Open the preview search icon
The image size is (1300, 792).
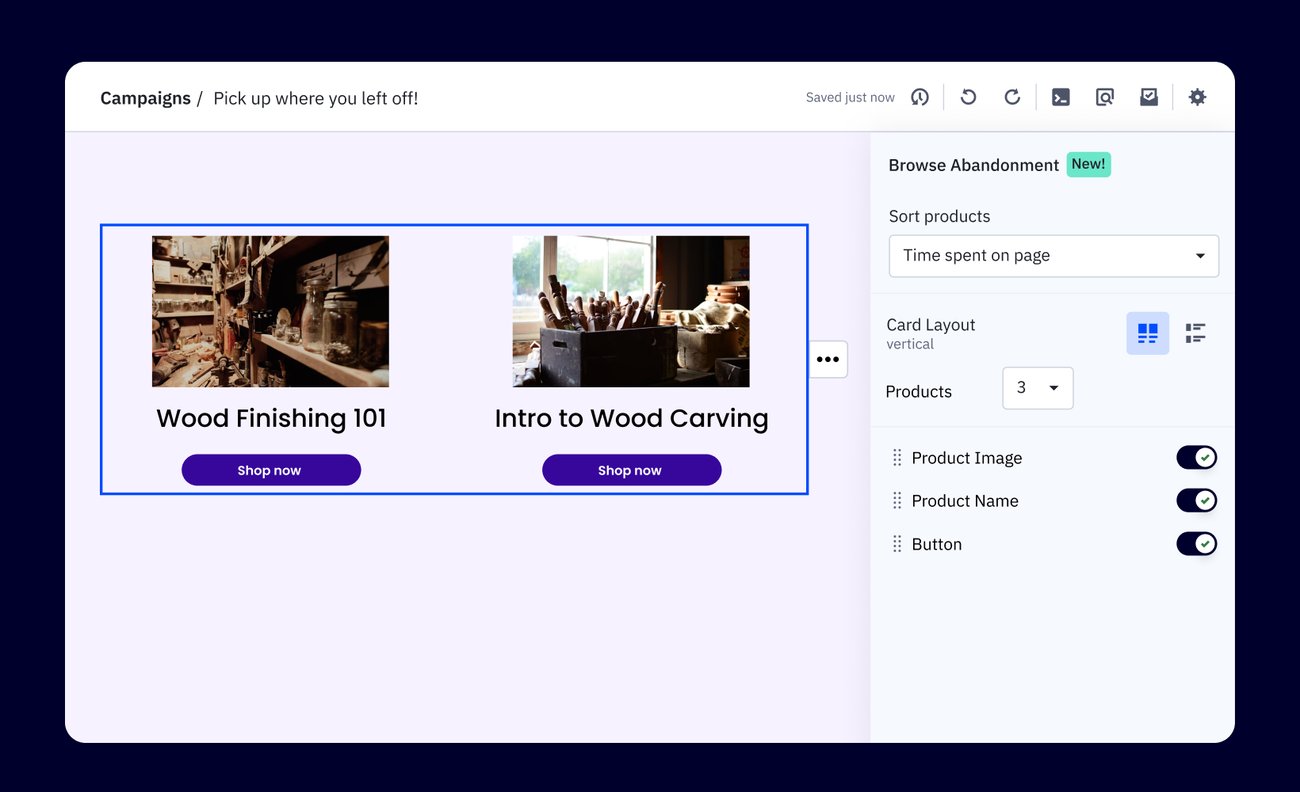coord(1105,97)
